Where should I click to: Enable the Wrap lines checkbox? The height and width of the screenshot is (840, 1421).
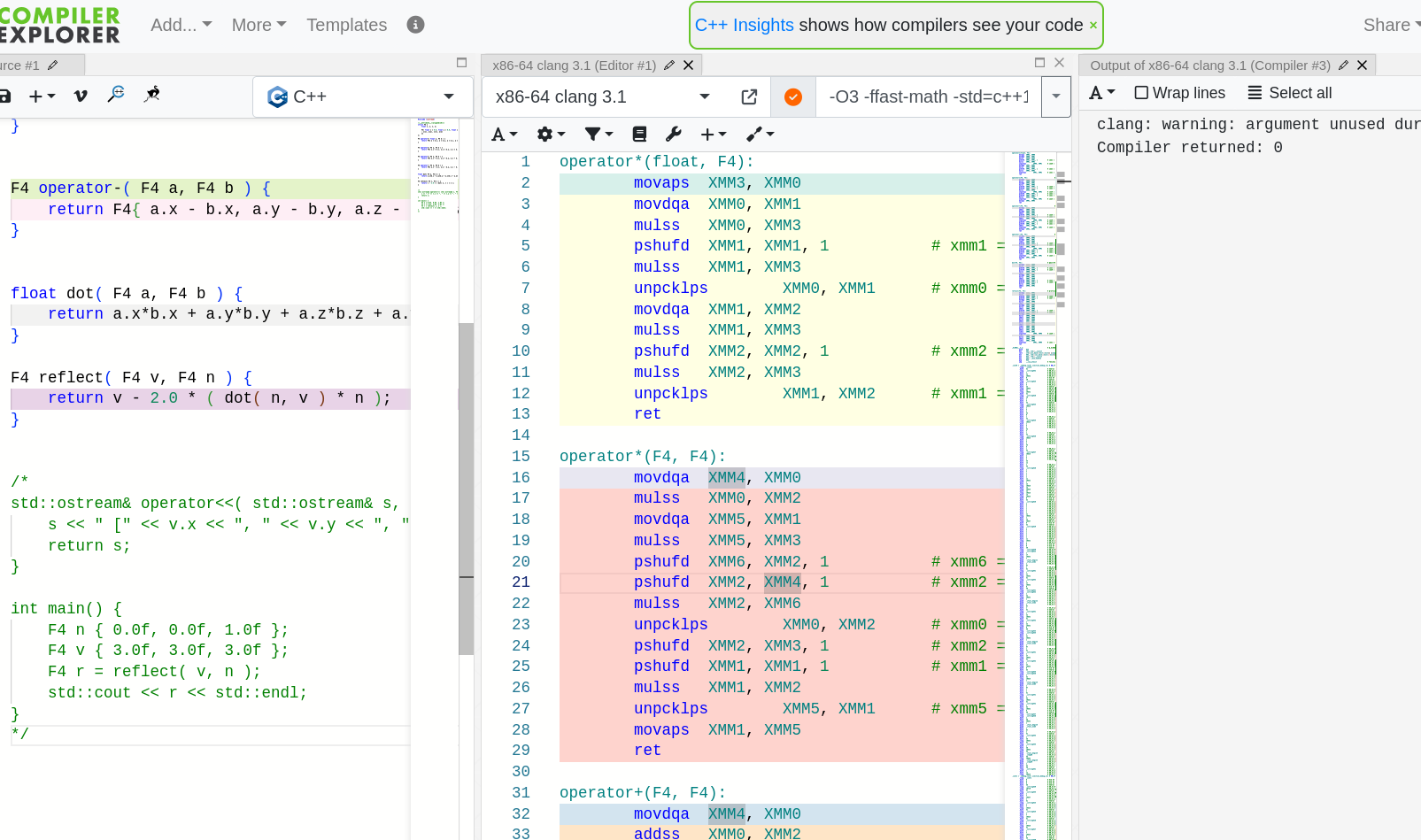(x=1141, y=93)
